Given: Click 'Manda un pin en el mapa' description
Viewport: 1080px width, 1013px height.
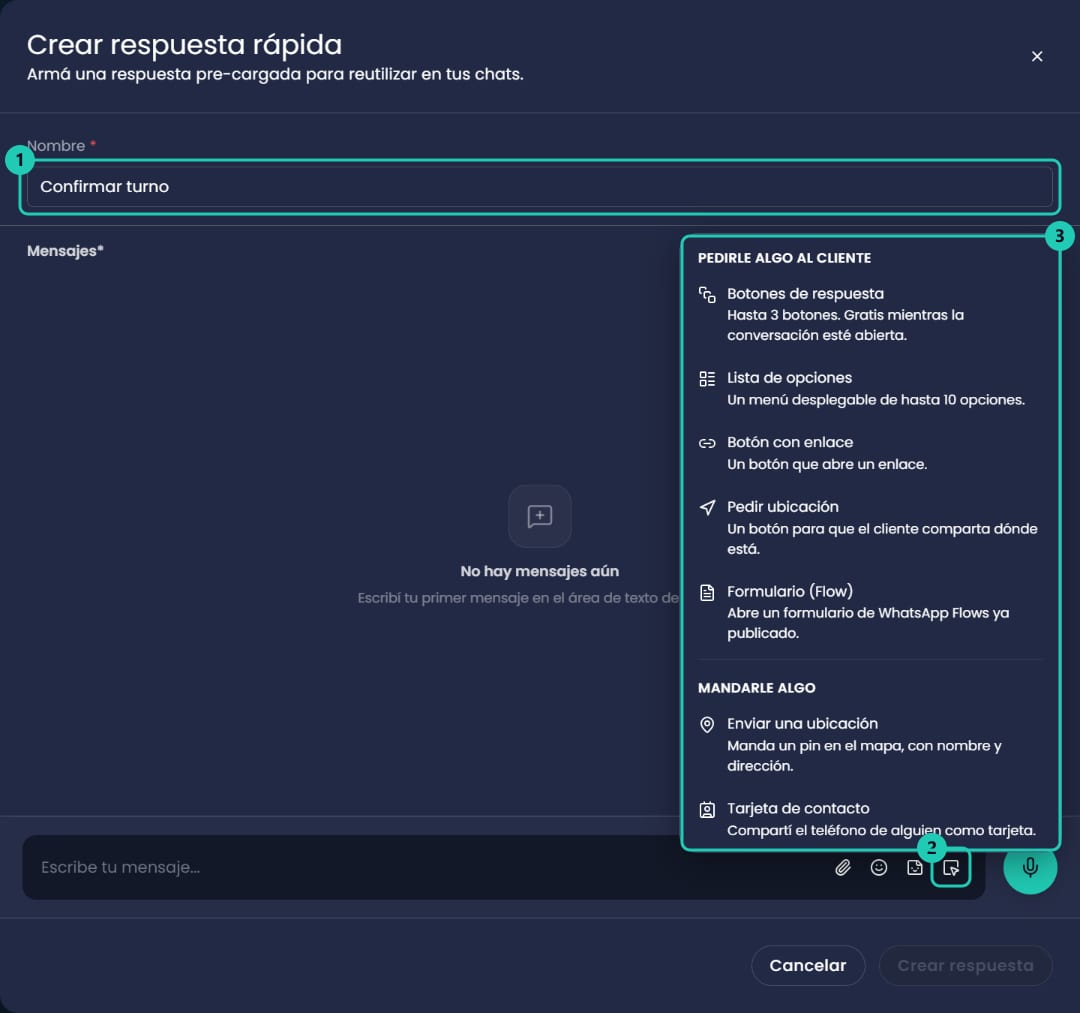Looking at the screenshot, I should [x=864, y=755].
